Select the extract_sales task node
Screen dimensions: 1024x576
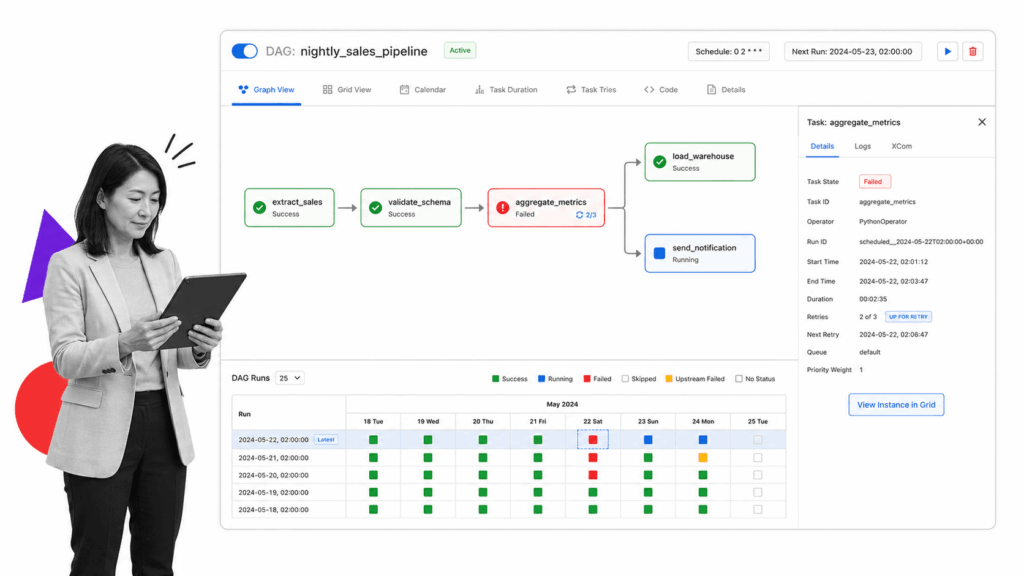289,208
